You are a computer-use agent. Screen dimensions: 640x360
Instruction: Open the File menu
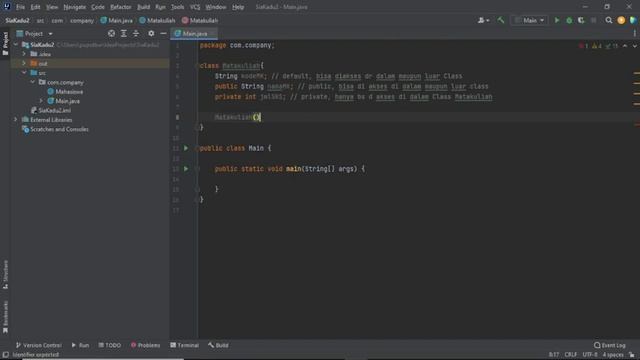20,7
